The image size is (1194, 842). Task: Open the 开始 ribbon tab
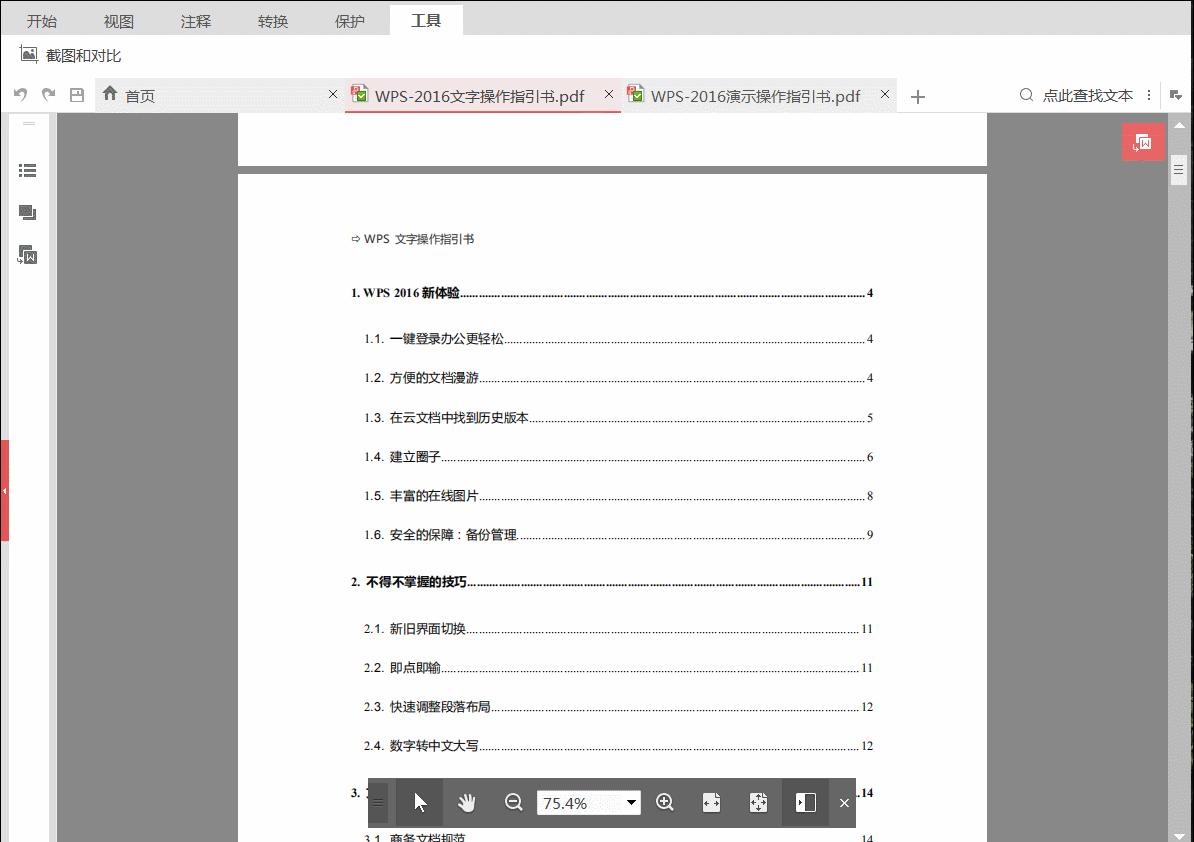coord(42,21)
